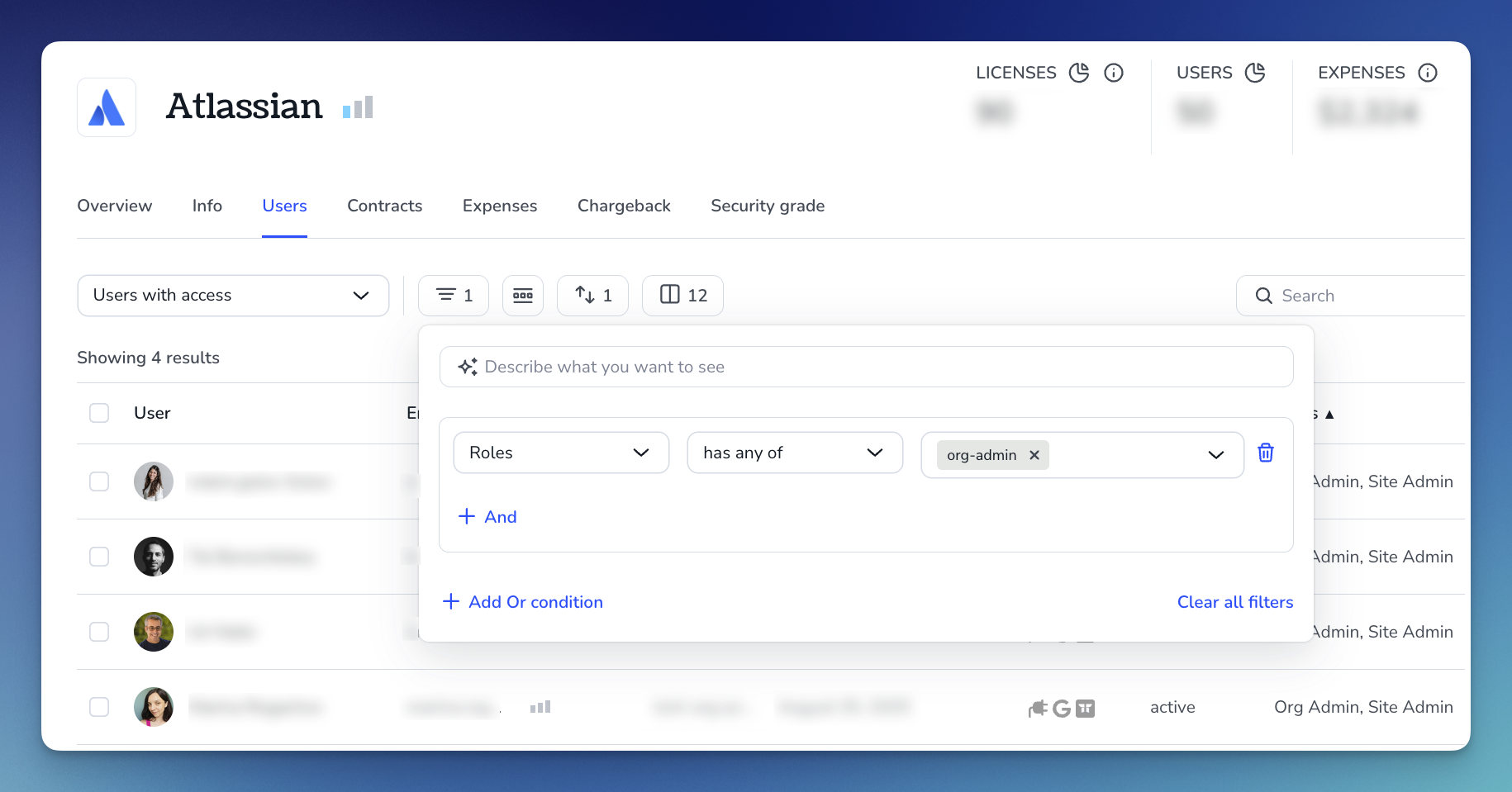
Task: Click the plug integration icon in last row
Action: 1038,708
